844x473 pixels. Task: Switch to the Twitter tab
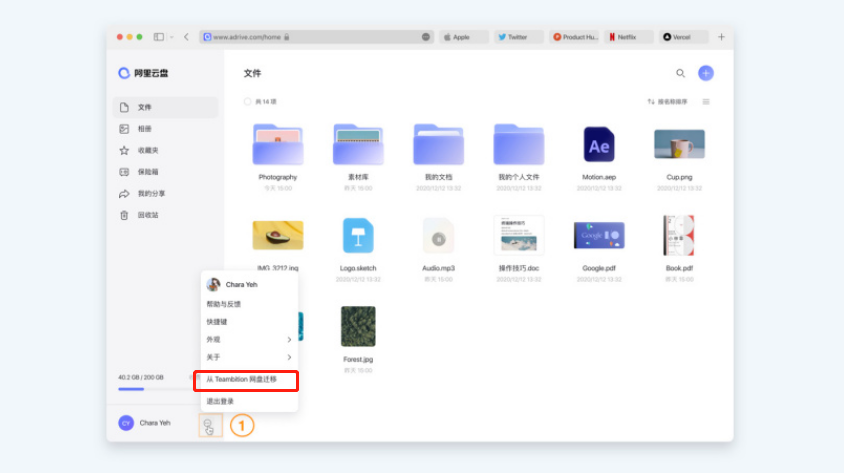(519, 37)
